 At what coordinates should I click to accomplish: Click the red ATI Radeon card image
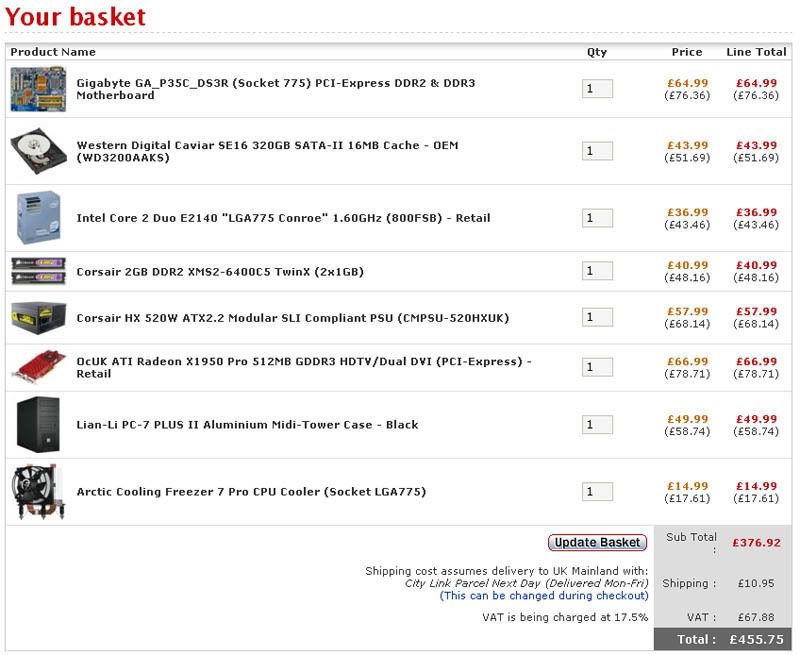tap(38, 367)
